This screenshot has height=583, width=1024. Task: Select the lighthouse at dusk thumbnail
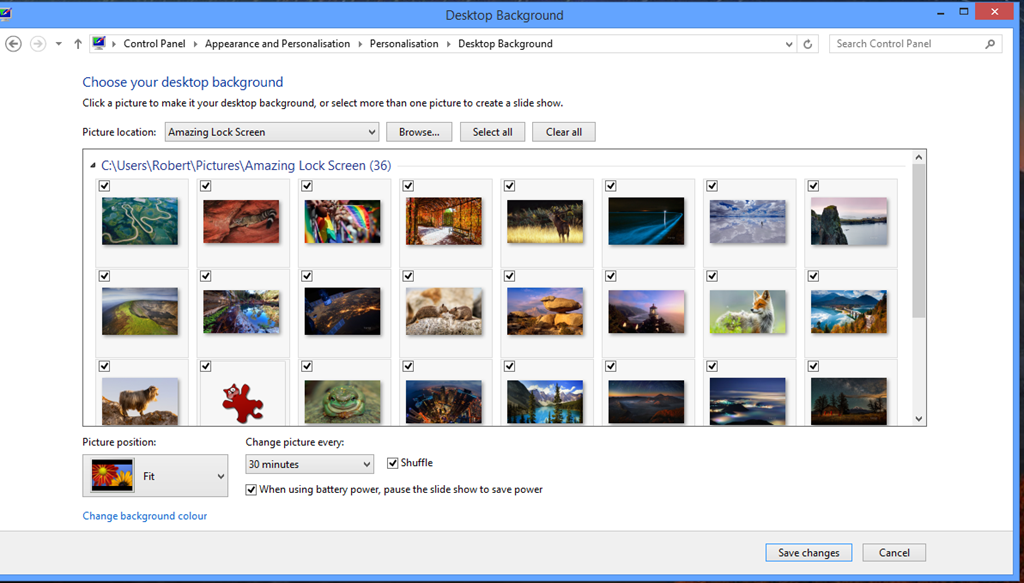coord(647,311)
